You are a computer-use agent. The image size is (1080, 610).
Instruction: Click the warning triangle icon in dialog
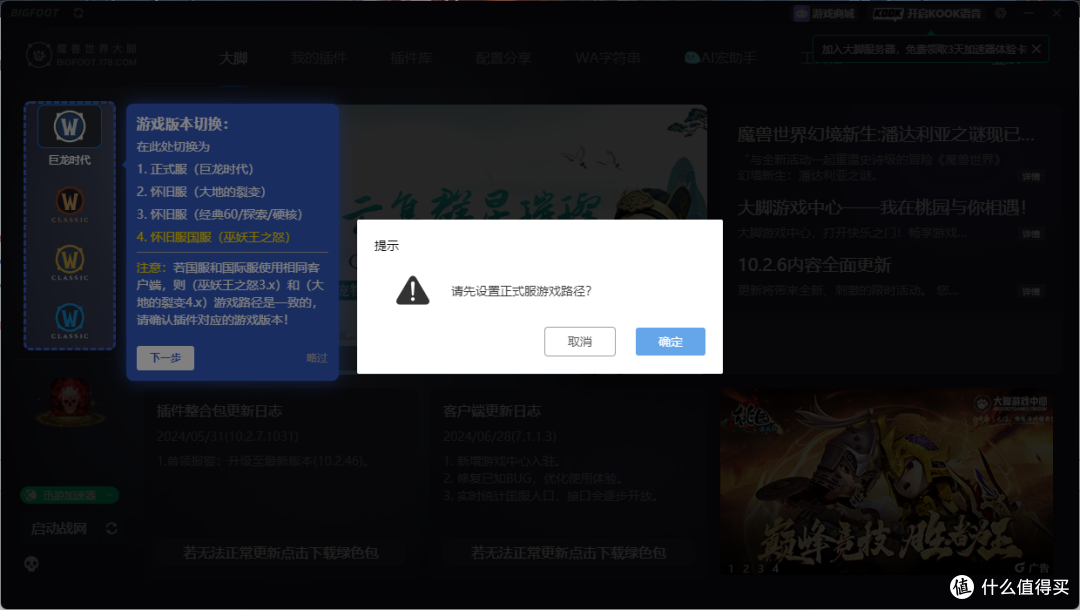413,291
